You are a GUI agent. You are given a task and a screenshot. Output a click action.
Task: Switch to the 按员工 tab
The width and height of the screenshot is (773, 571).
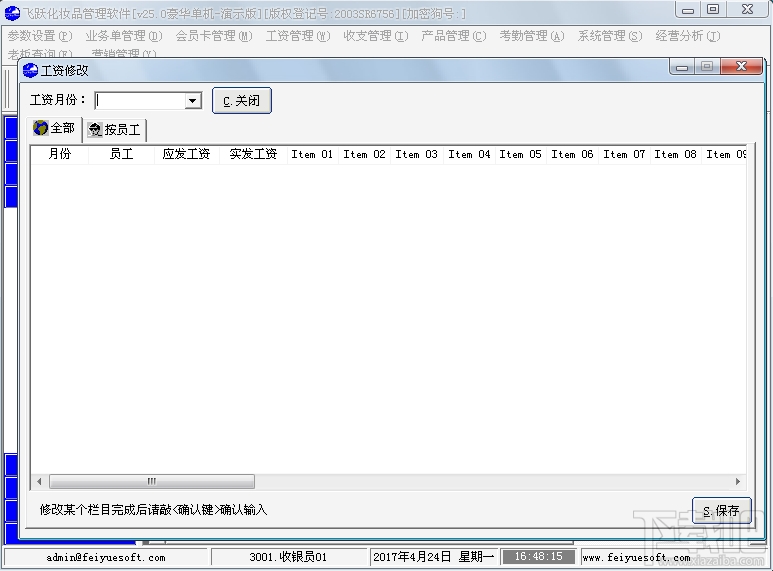114,130
